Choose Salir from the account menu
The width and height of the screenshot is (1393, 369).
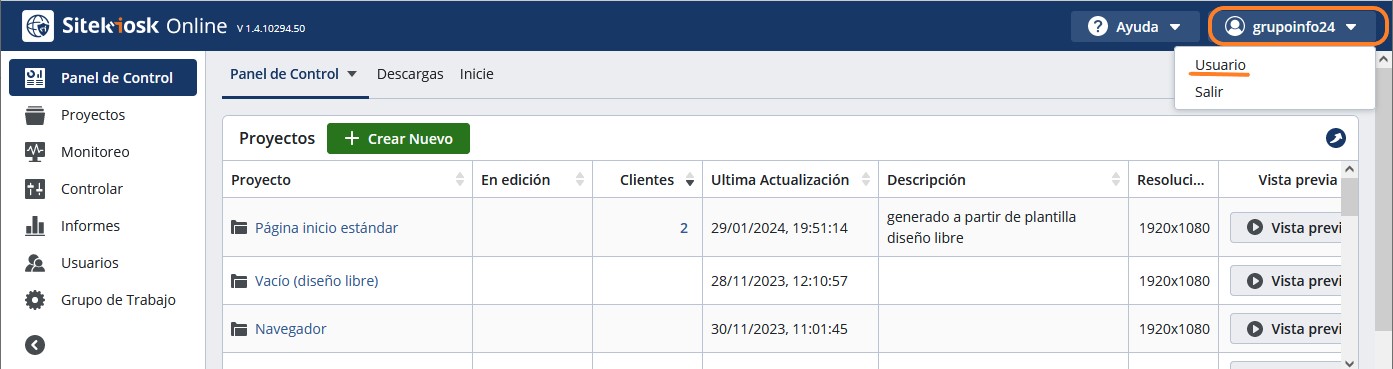point(1208,92)
